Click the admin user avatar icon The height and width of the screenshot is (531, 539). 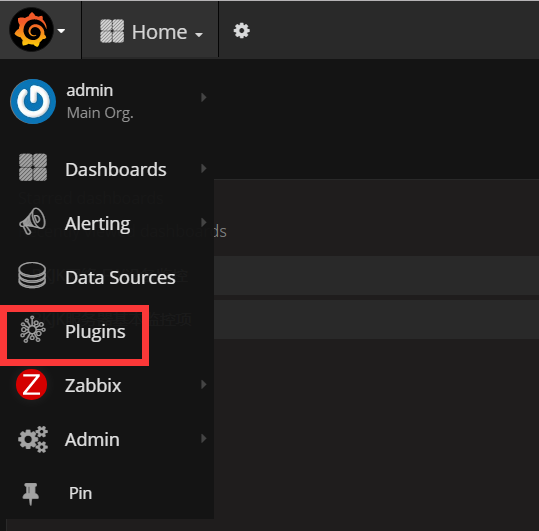click(x=33, y=101)
